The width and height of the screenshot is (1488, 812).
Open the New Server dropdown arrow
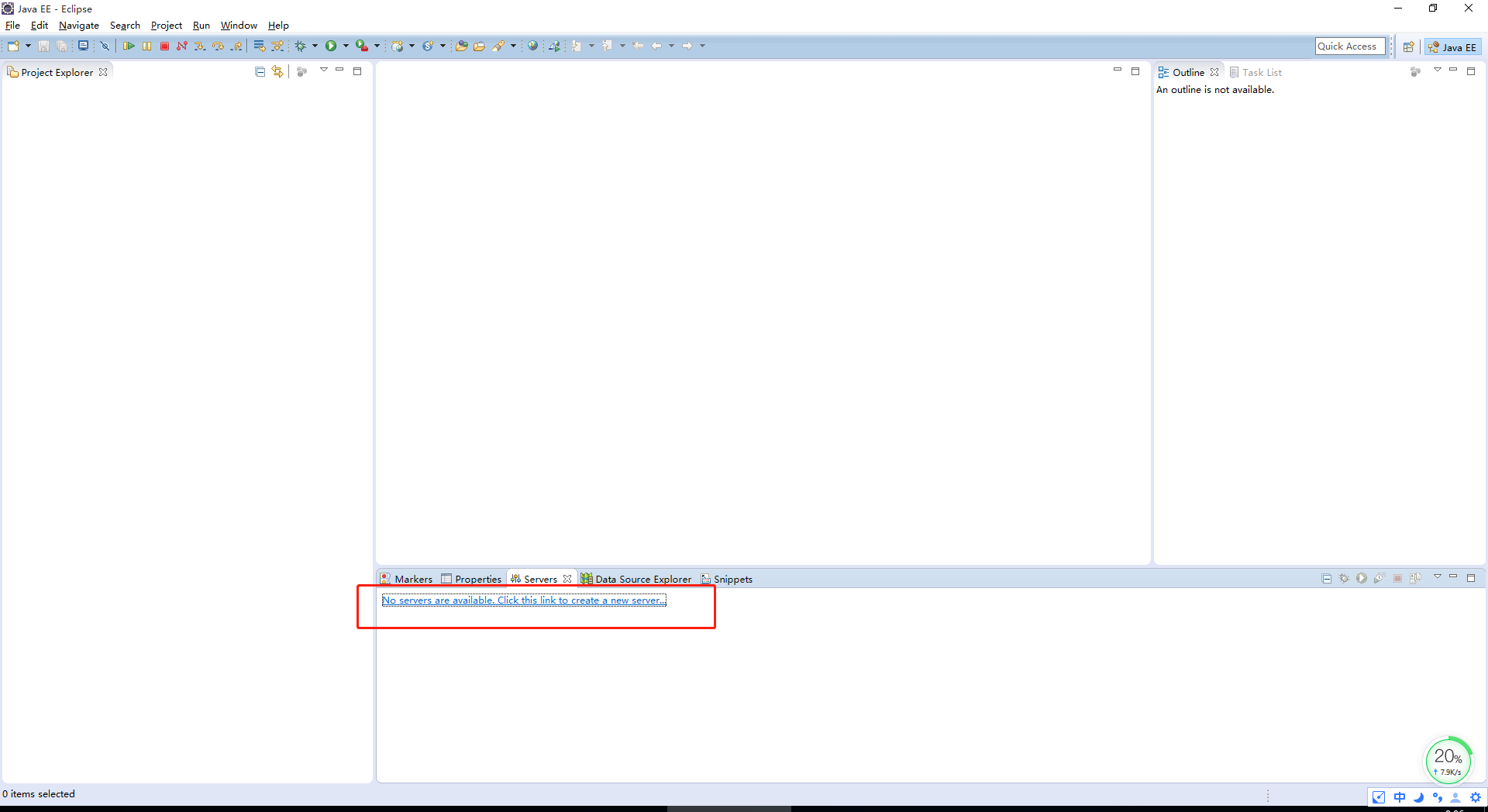click(412, 46)
